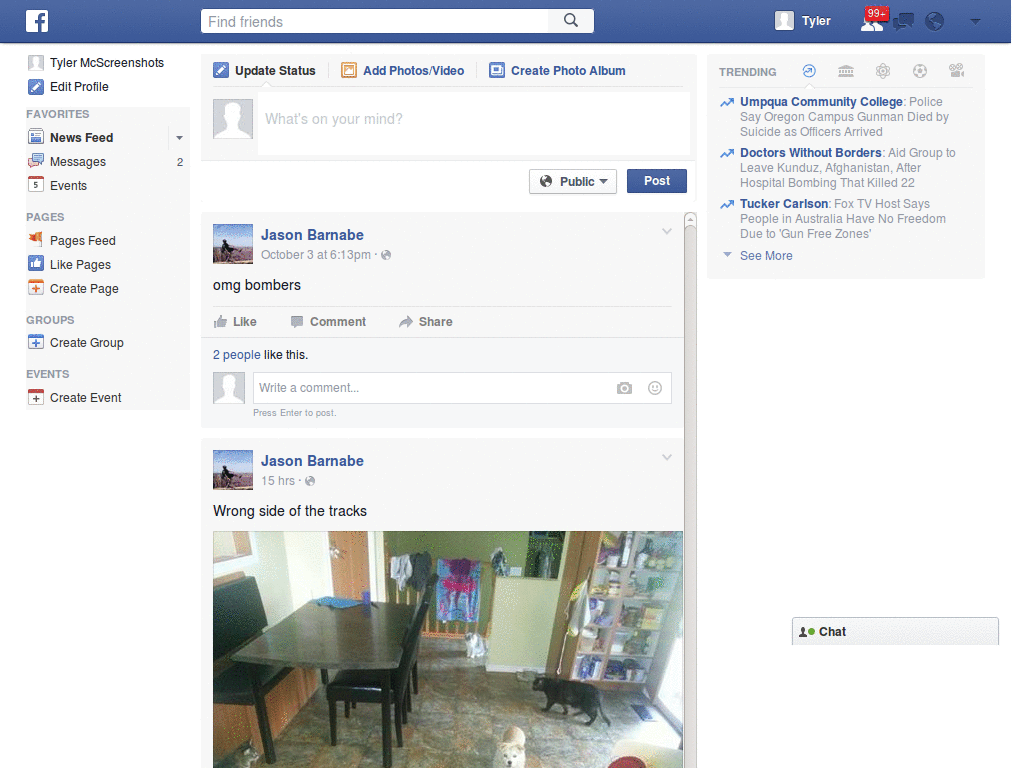1024x768 pixels.
Task: Select Science atom icon in Trending
Action: [883, 71]
